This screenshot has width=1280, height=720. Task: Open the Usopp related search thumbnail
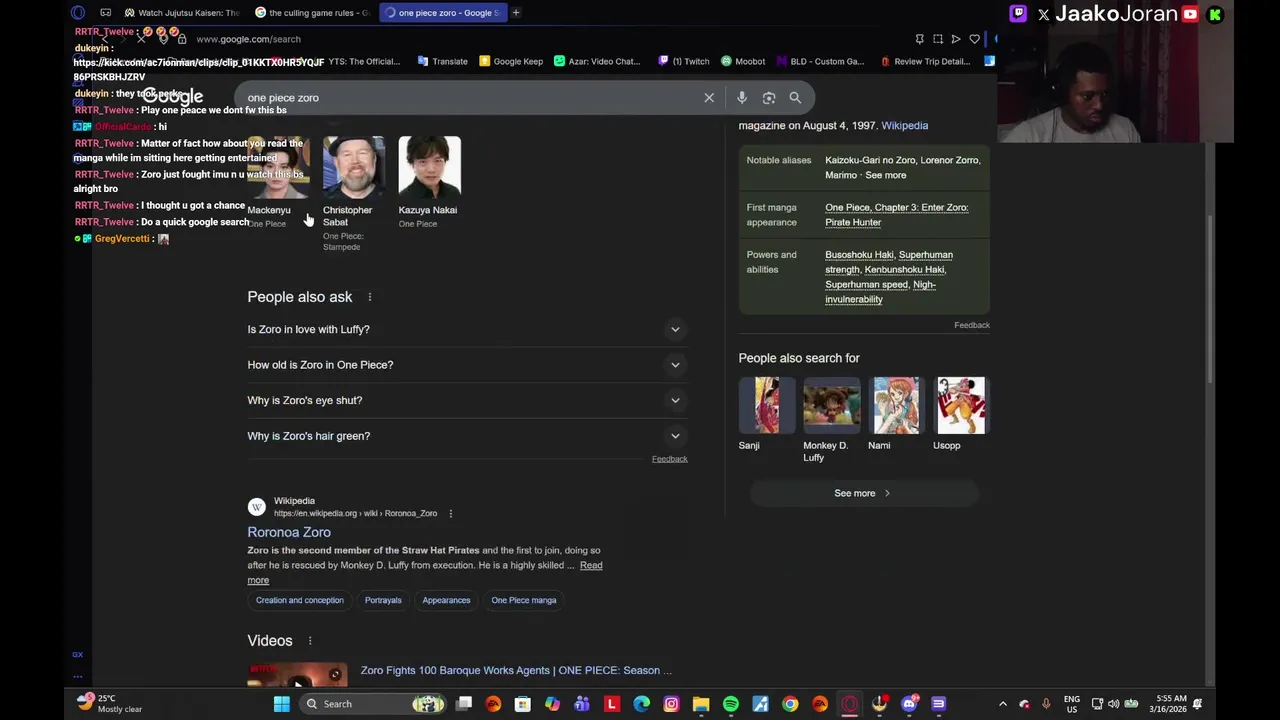[961, 405]
